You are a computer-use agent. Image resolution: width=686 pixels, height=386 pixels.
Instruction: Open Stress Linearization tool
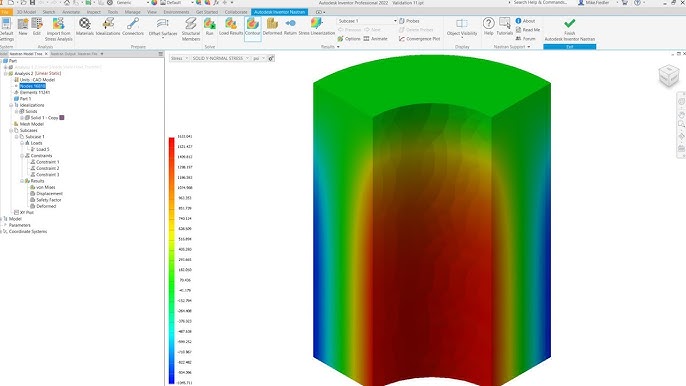[x=317, y=27]
